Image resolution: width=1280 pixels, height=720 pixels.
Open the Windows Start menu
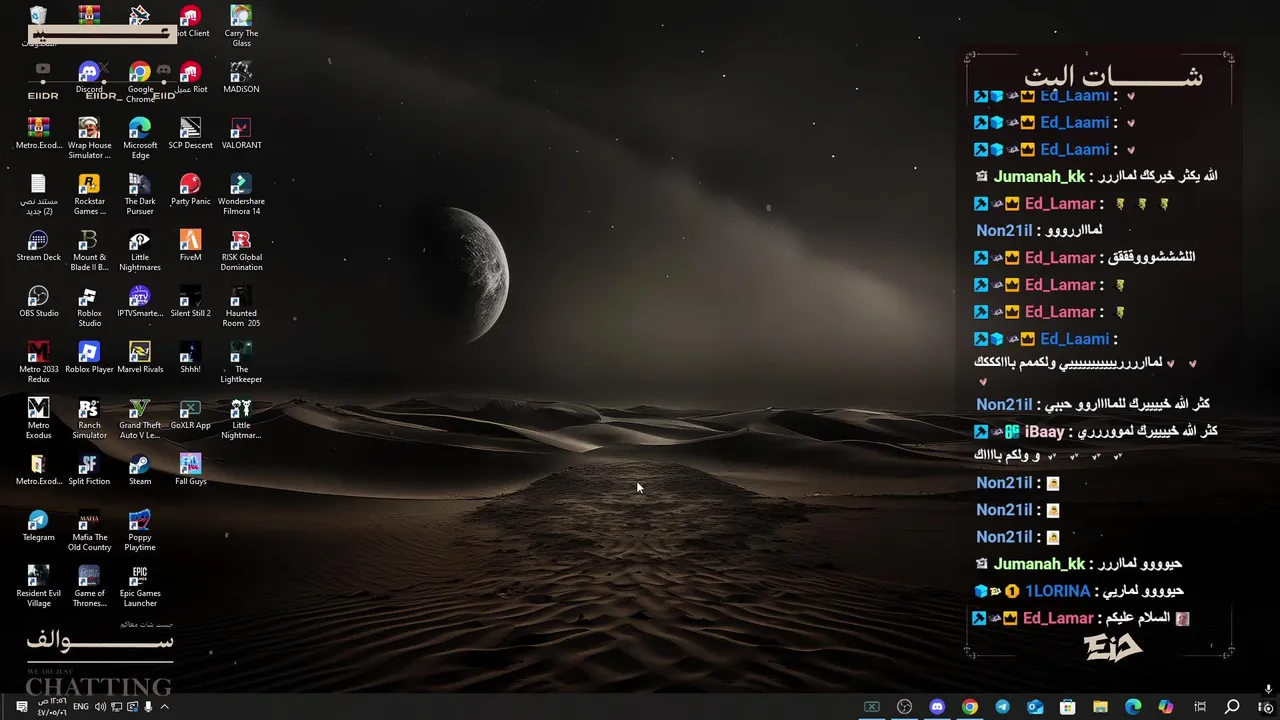(x=1265, y=707)
